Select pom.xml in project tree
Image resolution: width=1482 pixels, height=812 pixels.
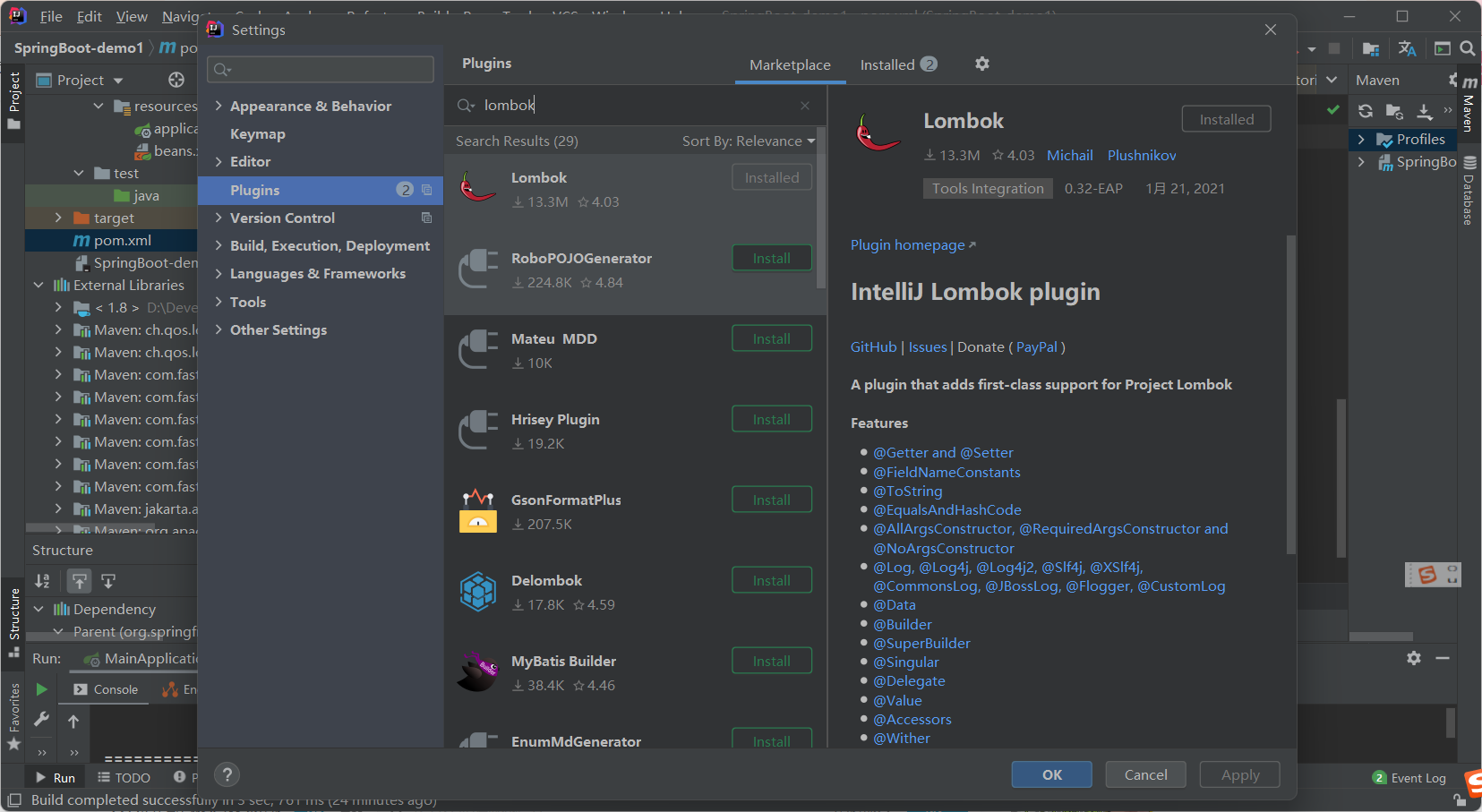112,240
